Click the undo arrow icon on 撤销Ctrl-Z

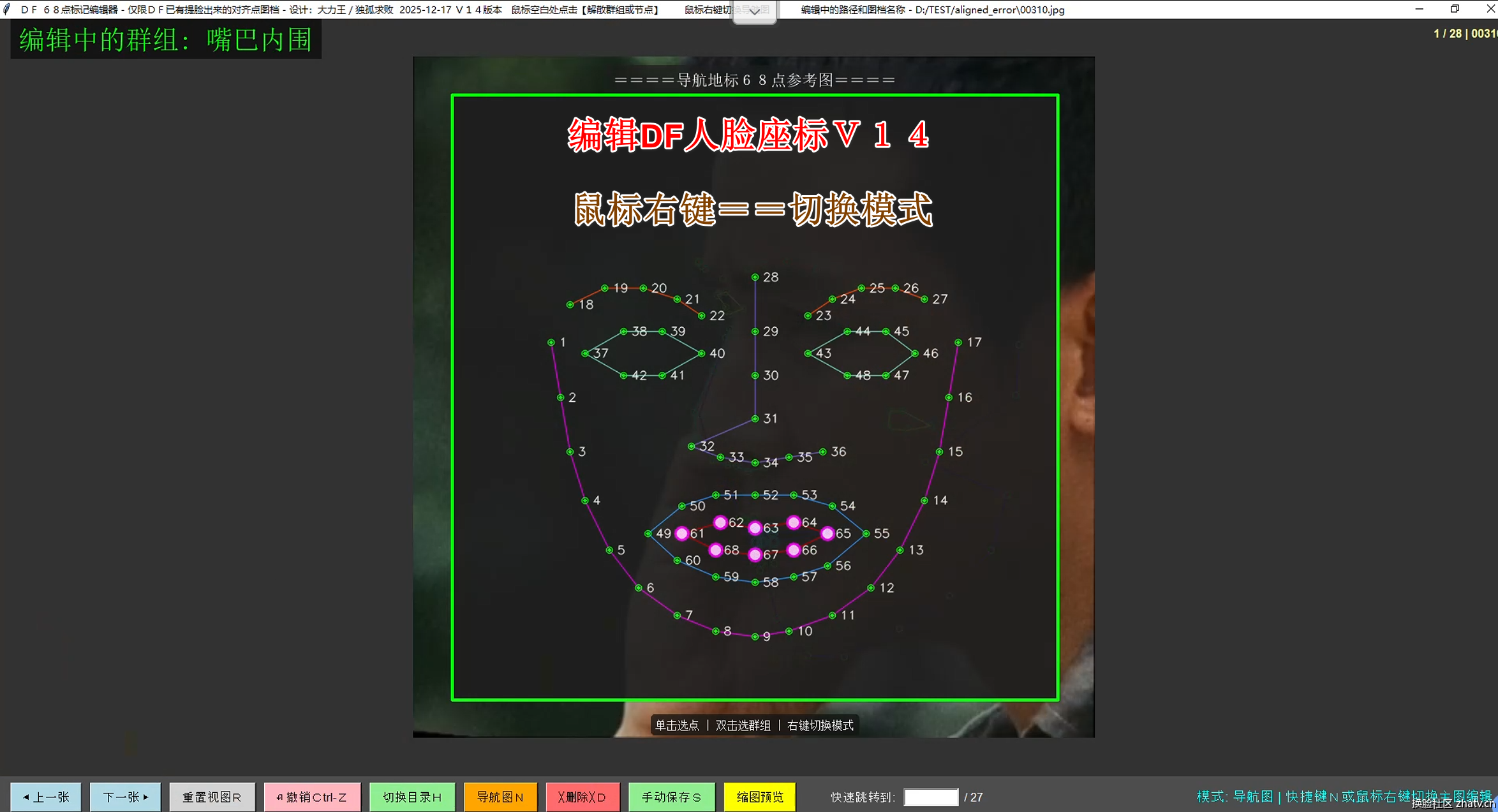[x=278, y=797]
